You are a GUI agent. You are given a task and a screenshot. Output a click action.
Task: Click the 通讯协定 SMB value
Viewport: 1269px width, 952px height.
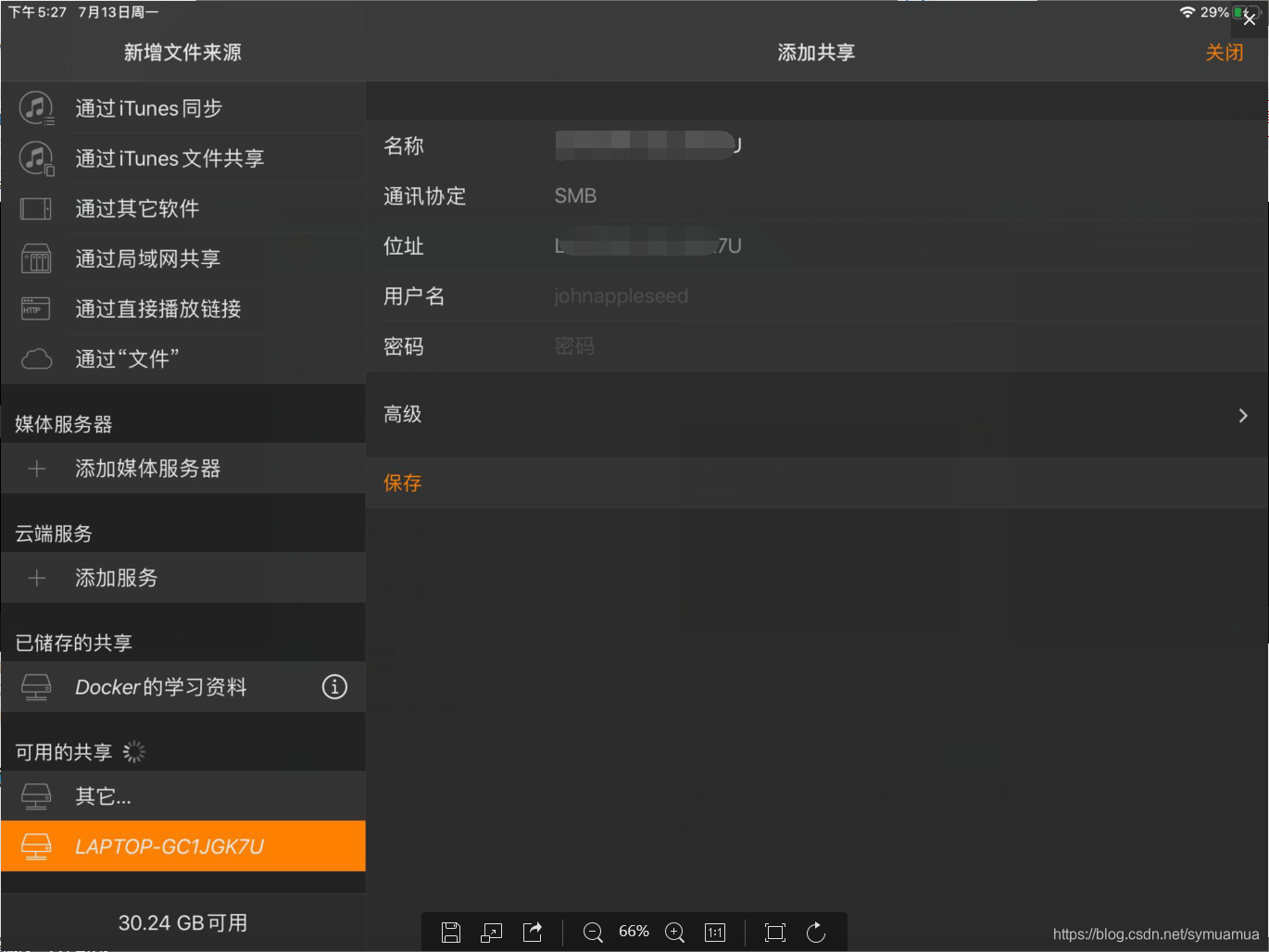click(575, 195)
